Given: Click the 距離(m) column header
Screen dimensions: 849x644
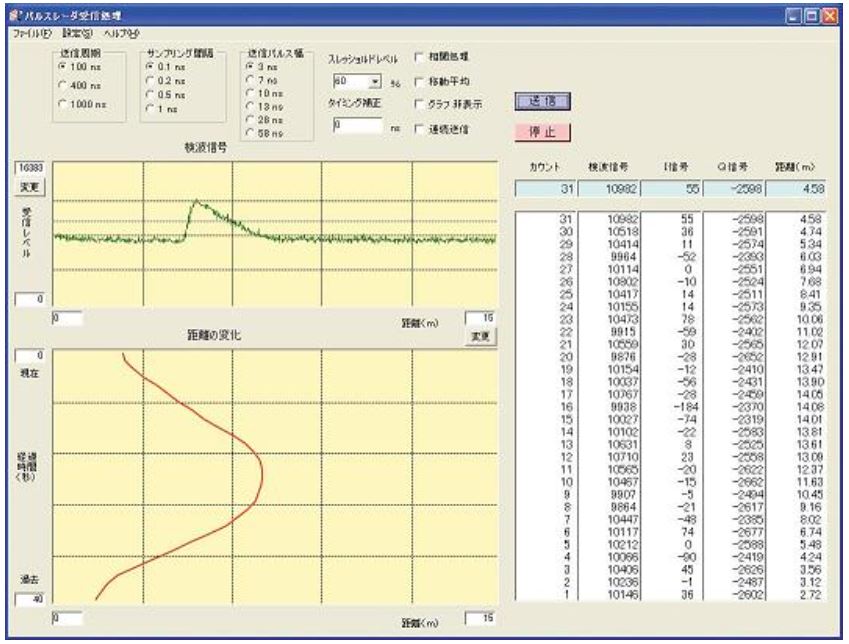Looking at the screenshot, I should coord(795,167).
